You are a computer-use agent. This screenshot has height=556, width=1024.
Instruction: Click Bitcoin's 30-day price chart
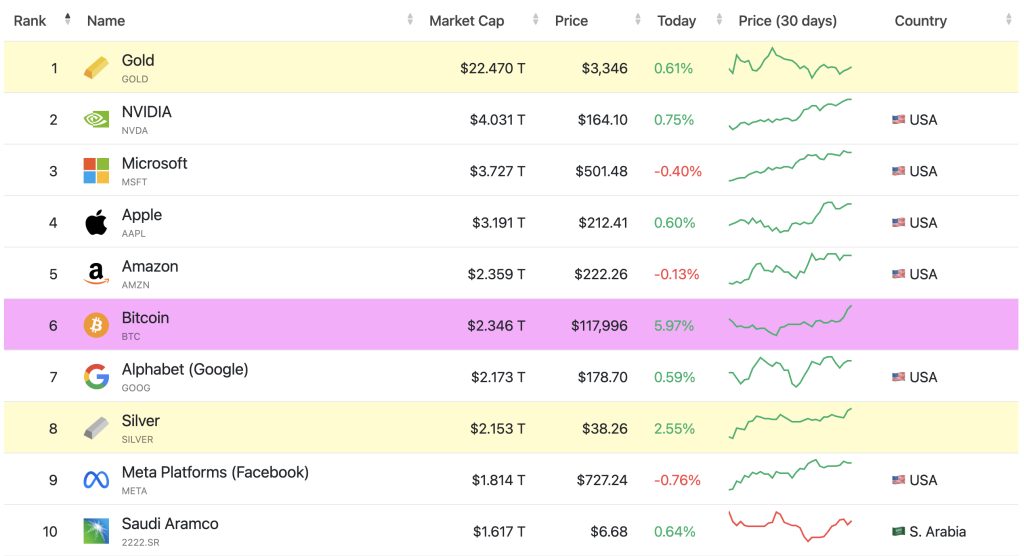pyautogui.click(x=790, y=323)
